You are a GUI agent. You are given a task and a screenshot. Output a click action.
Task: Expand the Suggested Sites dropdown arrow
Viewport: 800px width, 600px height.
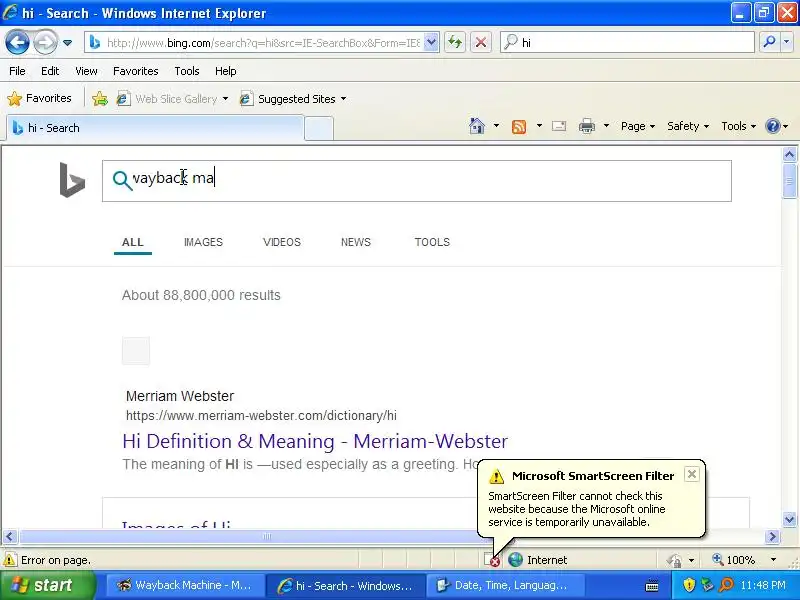(x=343, y=98)
